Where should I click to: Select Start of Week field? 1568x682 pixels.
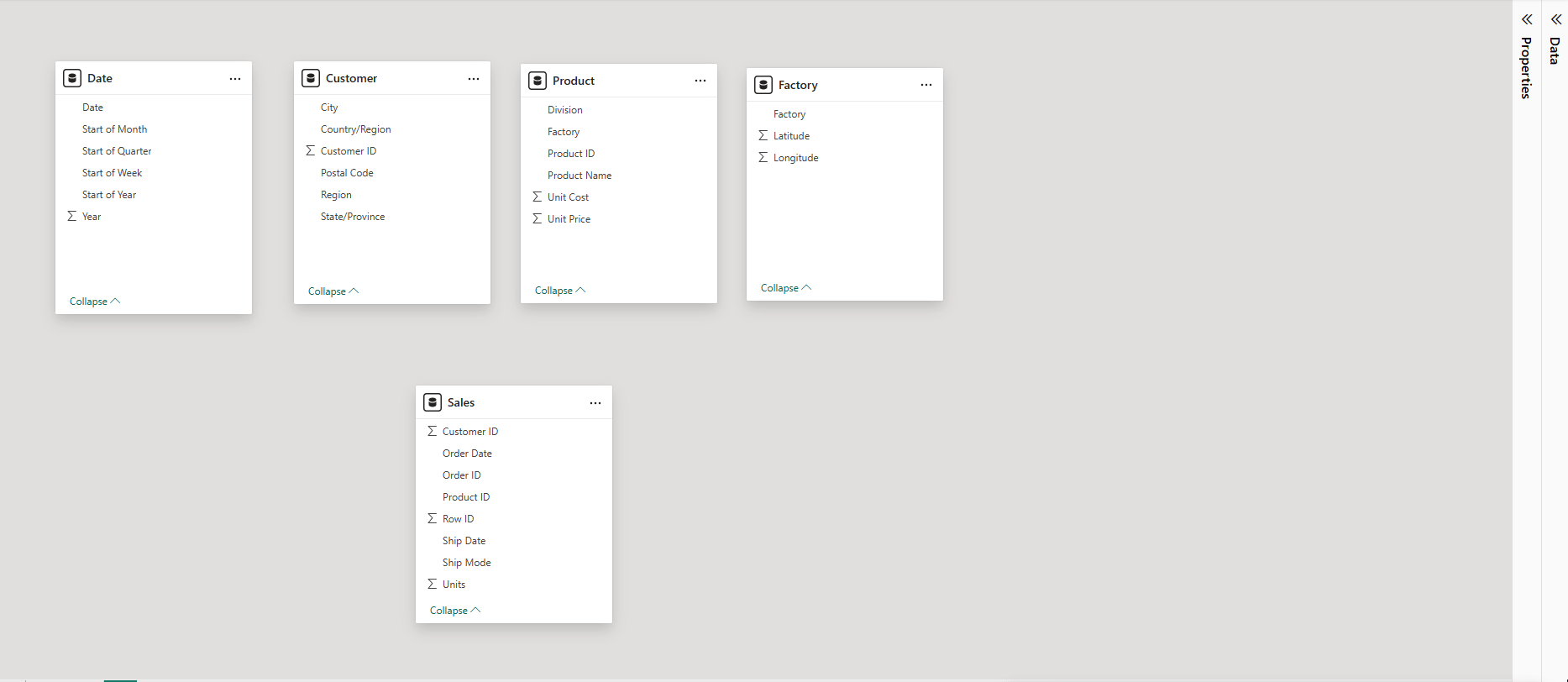(x=154, y=173)
